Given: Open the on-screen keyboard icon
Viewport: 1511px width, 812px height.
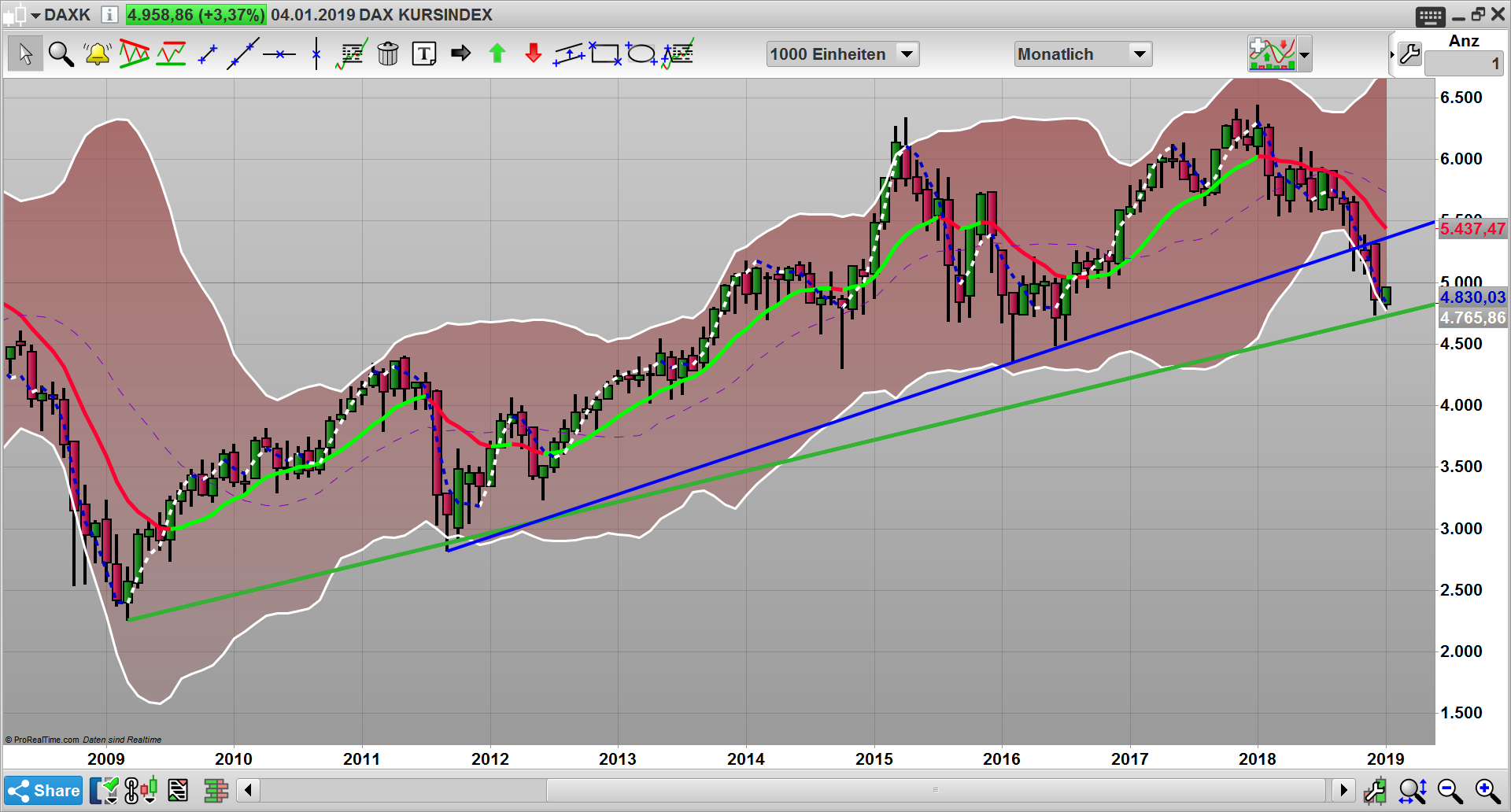Looking at the screenshot, I should tap(1430, 16).
